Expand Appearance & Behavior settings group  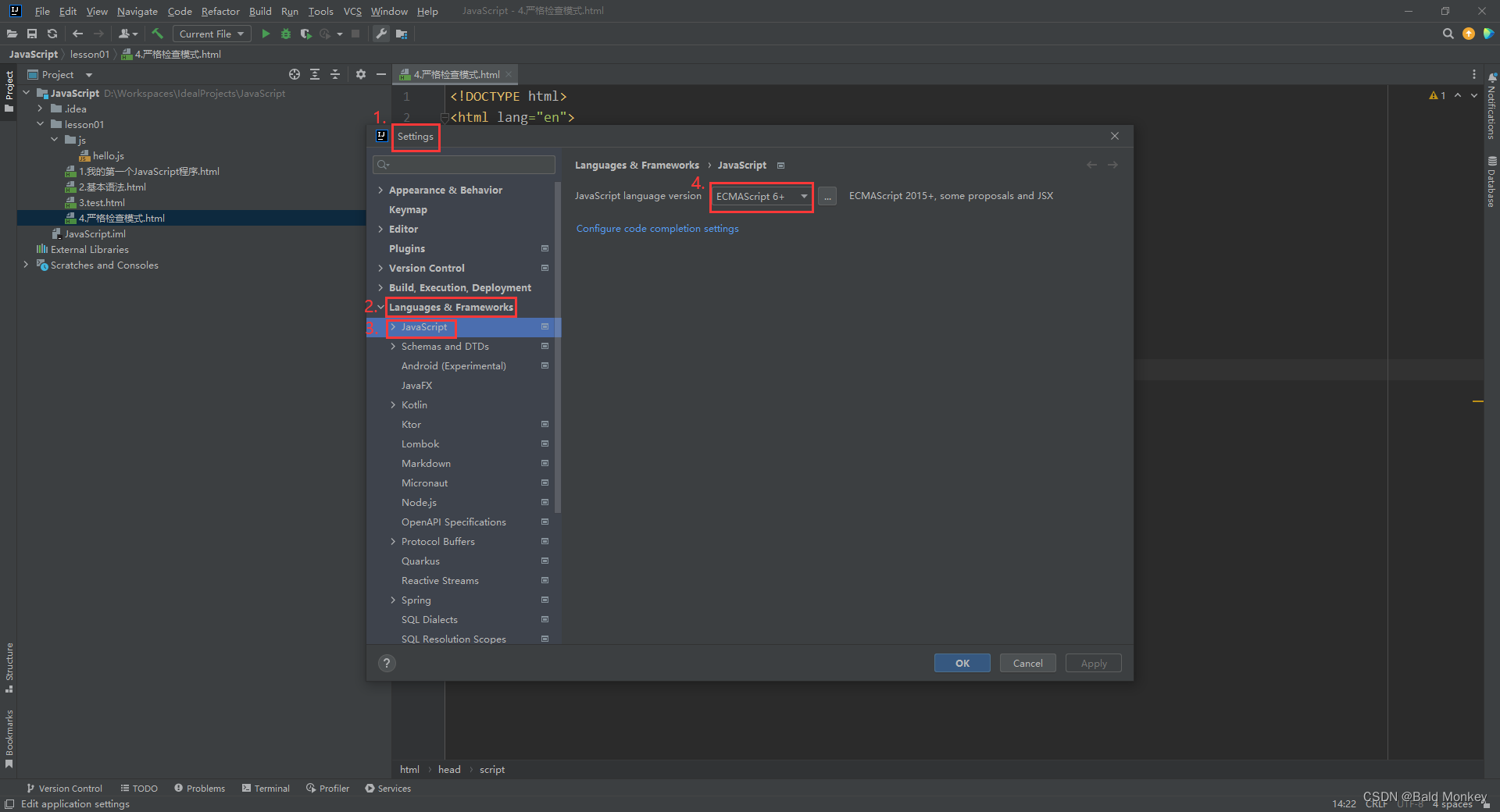[380, 191]
